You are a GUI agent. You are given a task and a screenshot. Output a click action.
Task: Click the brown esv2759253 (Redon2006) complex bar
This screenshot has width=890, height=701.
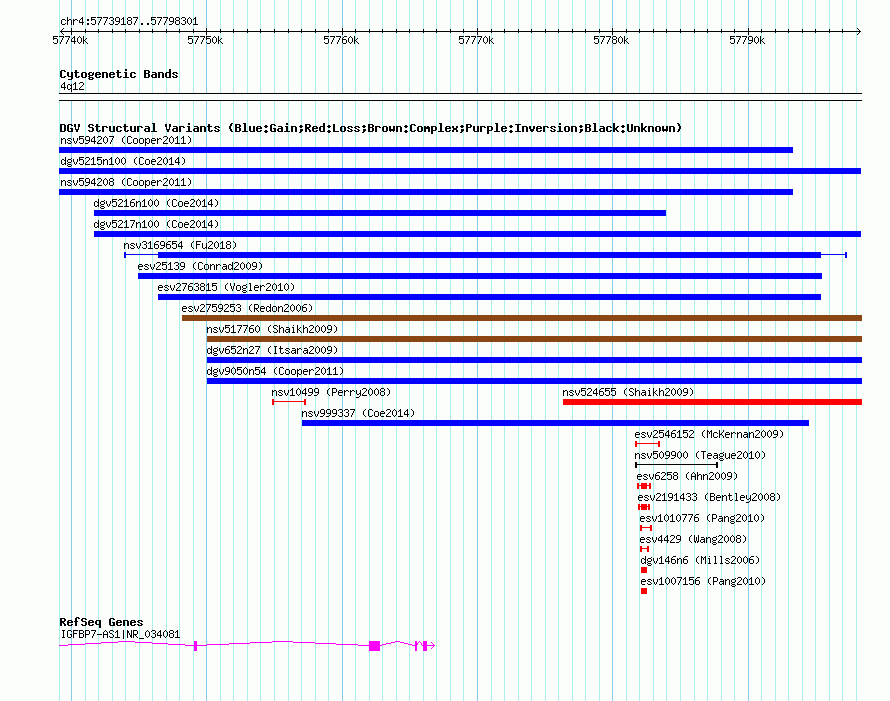coord(522,318)
